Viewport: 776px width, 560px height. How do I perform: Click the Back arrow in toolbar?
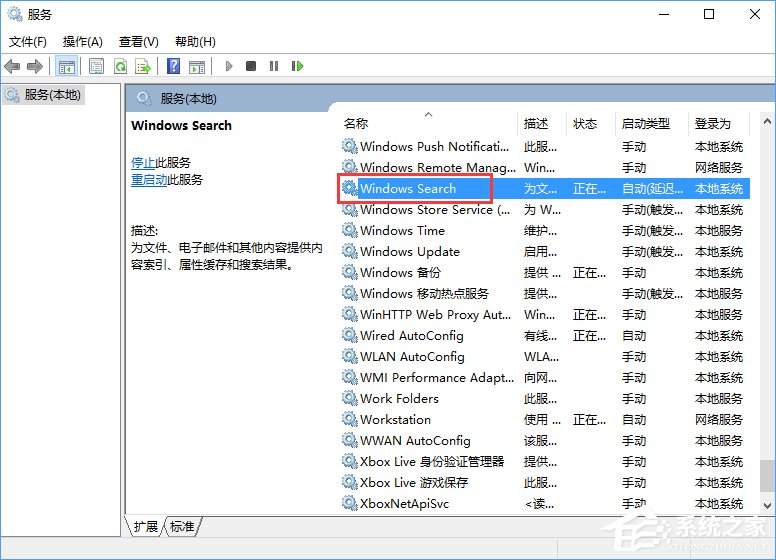pos(12,66)
